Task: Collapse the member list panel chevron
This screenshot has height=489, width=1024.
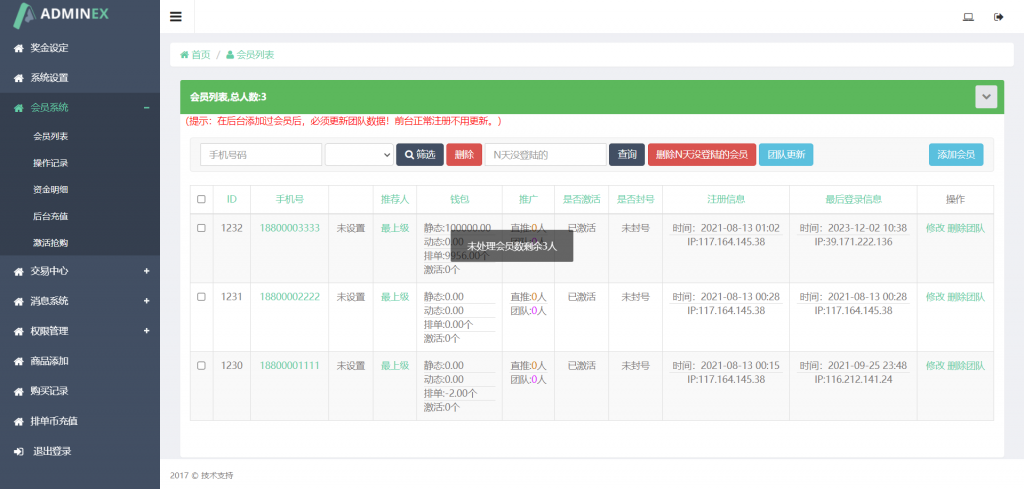Action: point(987,96)
